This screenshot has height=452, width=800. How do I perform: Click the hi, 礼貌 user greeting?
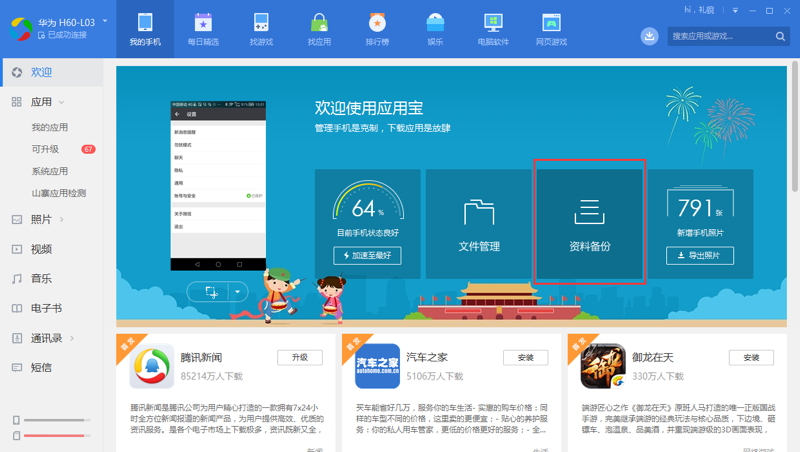[x=699, y=10]
